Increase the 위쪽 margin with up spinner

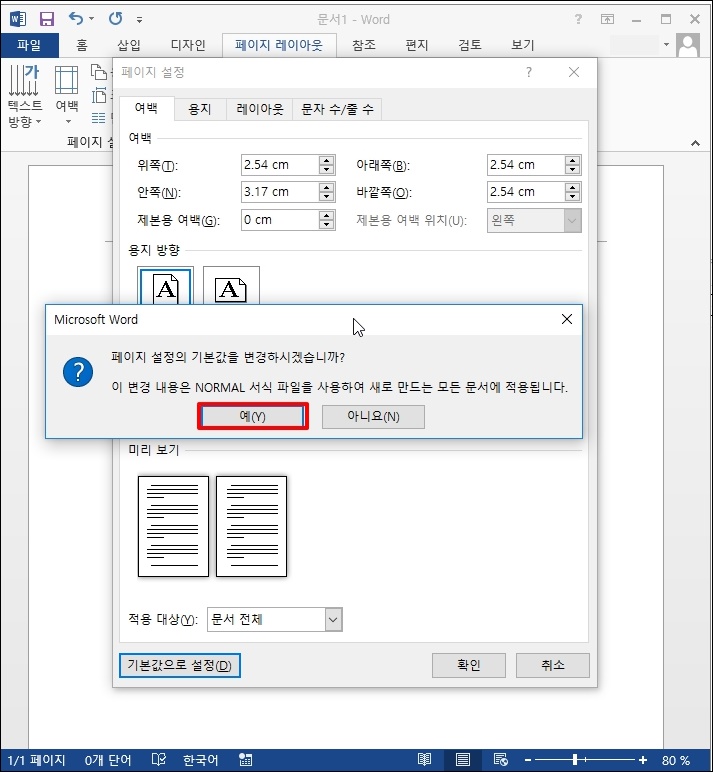pyautogui.click(x=326, y=160)
